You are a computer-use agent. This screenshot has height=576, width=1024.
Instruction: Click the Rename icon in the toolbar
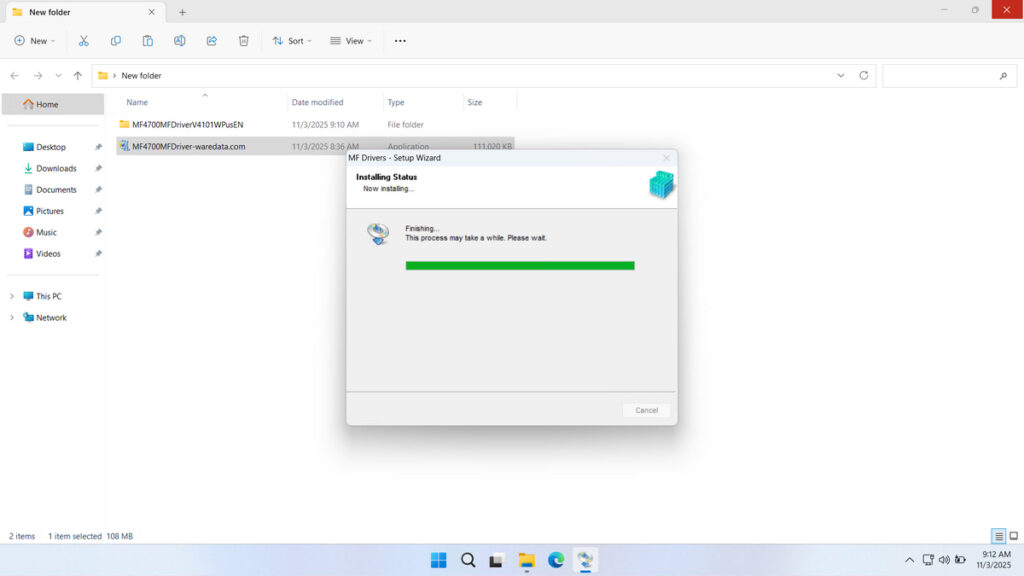click(180, 40)
